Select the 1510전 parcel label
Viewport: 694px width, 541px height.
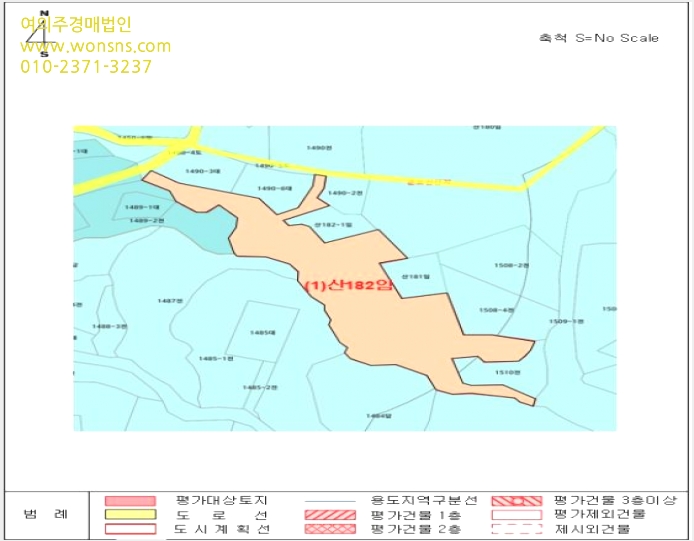click(x=507, y=372)
